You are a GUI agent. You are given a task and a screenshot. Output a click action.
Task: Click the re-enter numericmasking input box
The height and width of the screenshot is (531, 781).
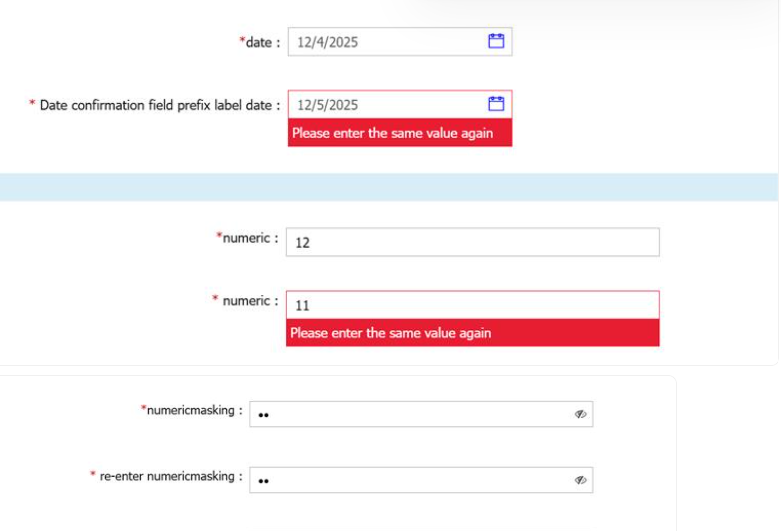(x=410, y=480)
